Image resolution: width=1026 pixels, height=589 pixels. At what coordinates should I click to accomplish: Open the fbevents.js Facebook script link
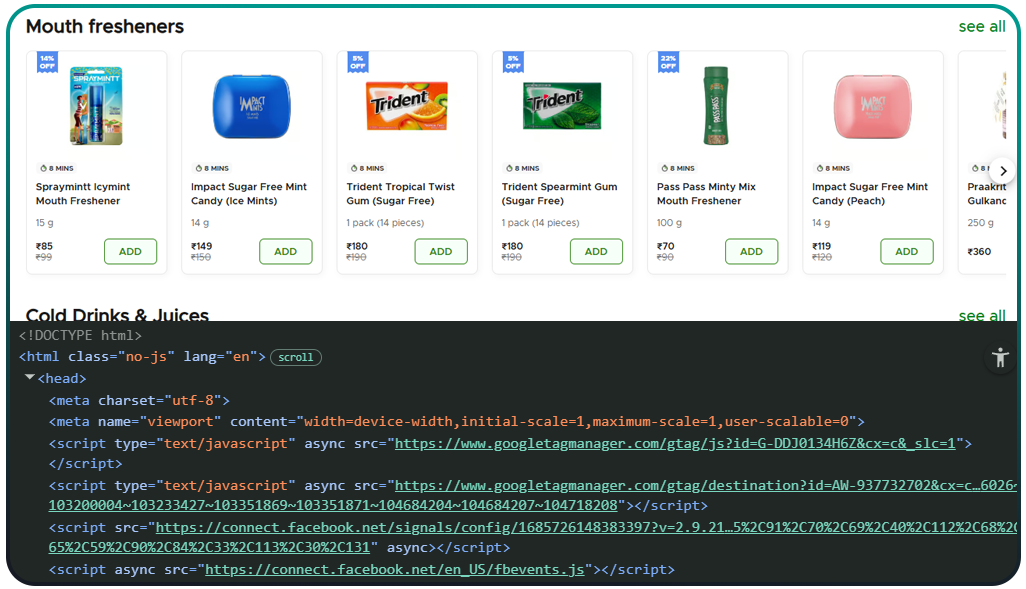click(x=396, y=568)
